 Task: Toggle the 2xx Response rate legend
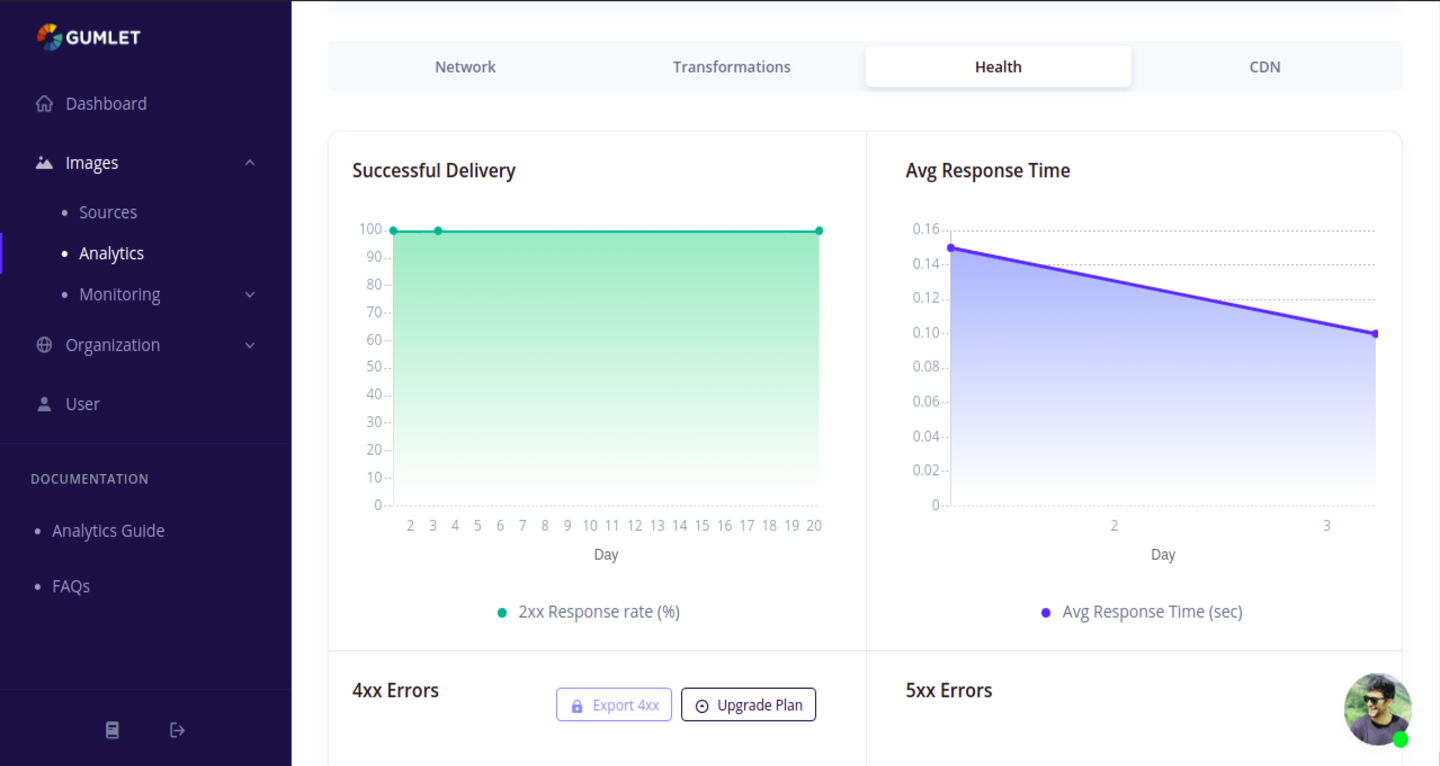588,612
